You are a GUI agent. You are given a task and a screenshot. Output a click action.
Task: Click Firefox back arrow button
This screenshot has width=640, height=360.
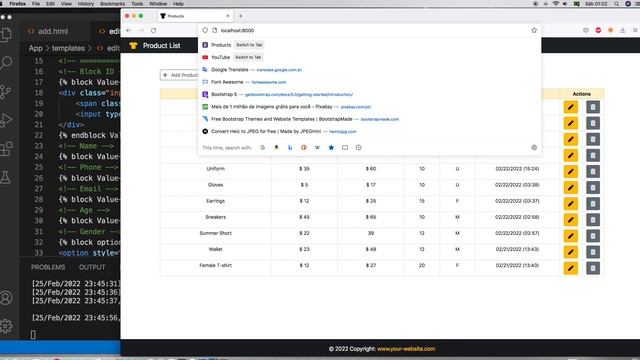pyautogui.click(x=129, y=30)
